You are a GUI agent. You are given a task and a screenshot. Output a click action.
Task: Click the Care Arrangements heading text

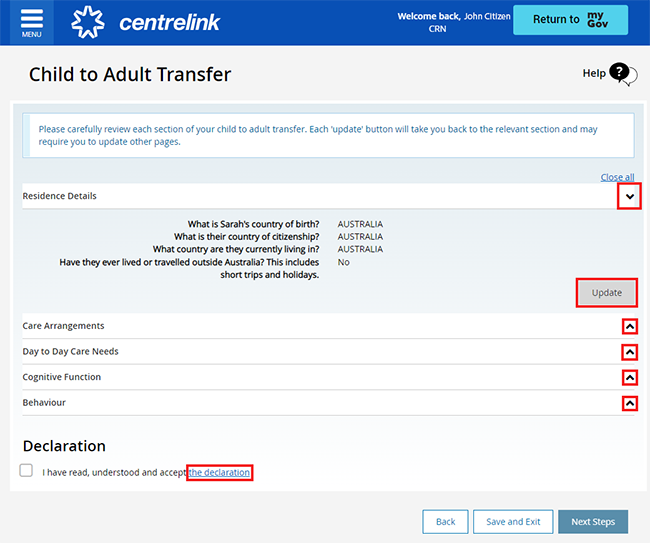pyautogui.click(x=63, y=326)
